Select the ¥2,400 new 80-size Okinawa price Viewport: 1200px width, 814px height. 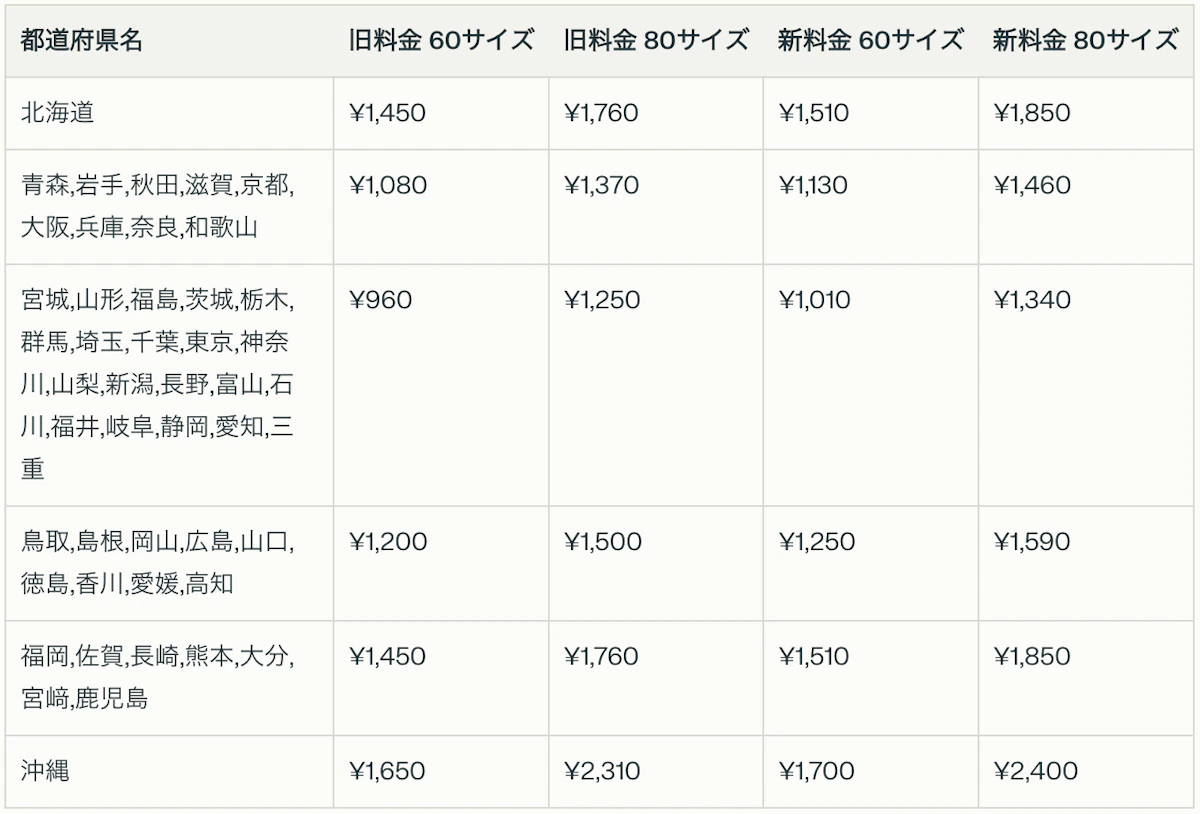click(x=1036, y=771)
